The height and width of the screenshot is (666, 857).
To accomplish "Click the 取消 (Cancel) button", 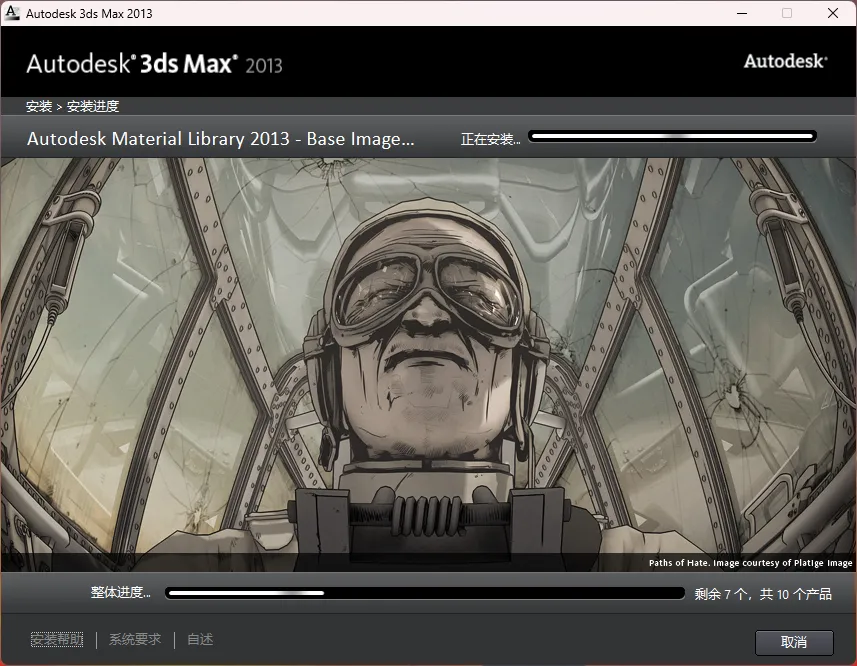I will click(794, 642).
